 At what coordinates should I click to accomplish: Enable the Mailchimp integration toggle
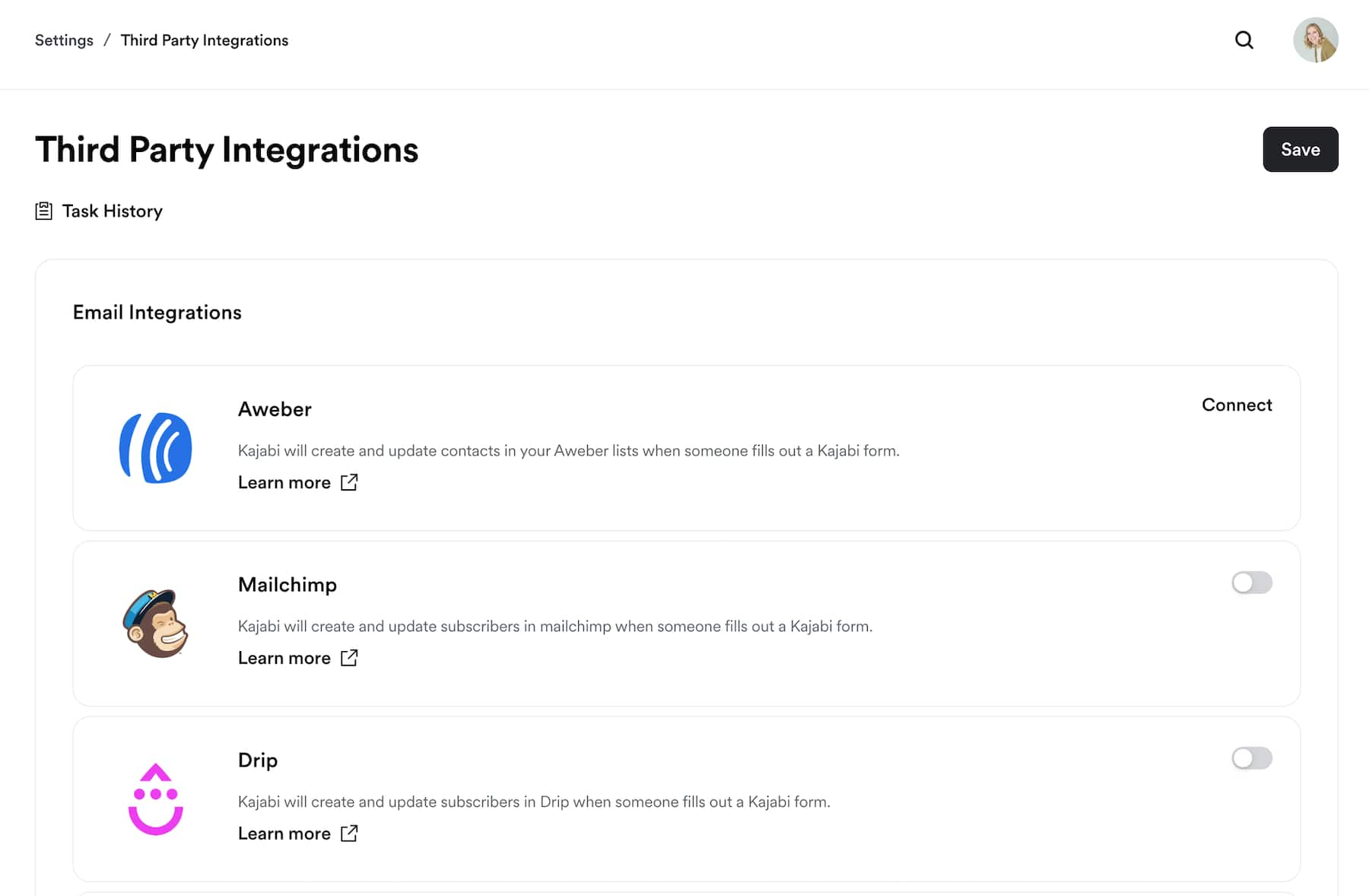[1252, 583]
